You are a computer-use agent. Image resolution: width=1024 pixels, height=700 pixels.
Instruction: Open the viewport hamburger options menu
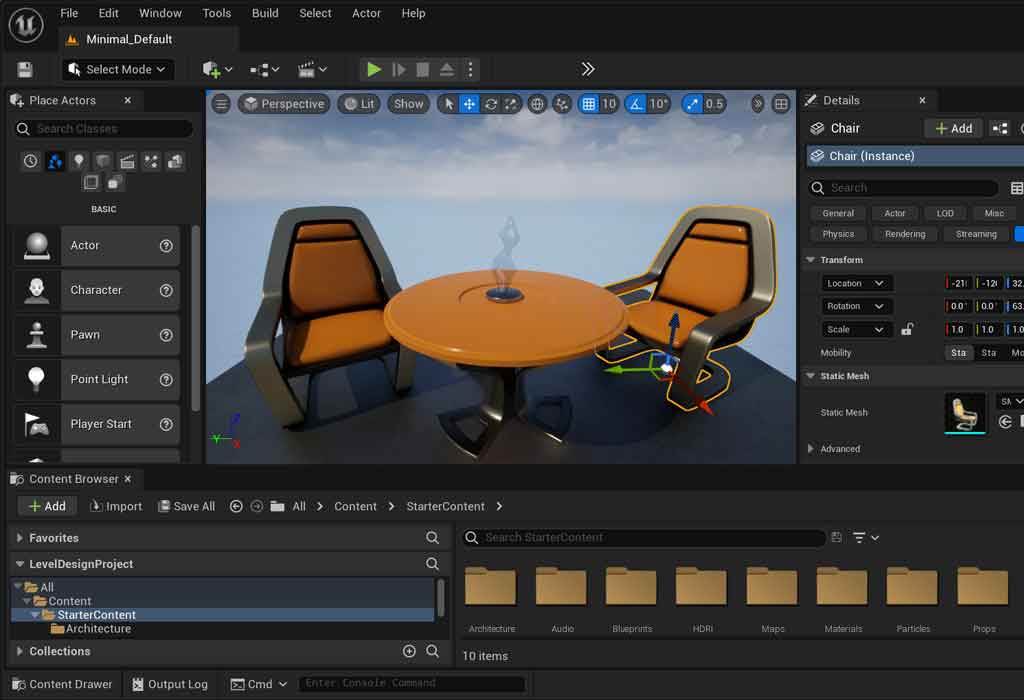(x=222, y=104)
